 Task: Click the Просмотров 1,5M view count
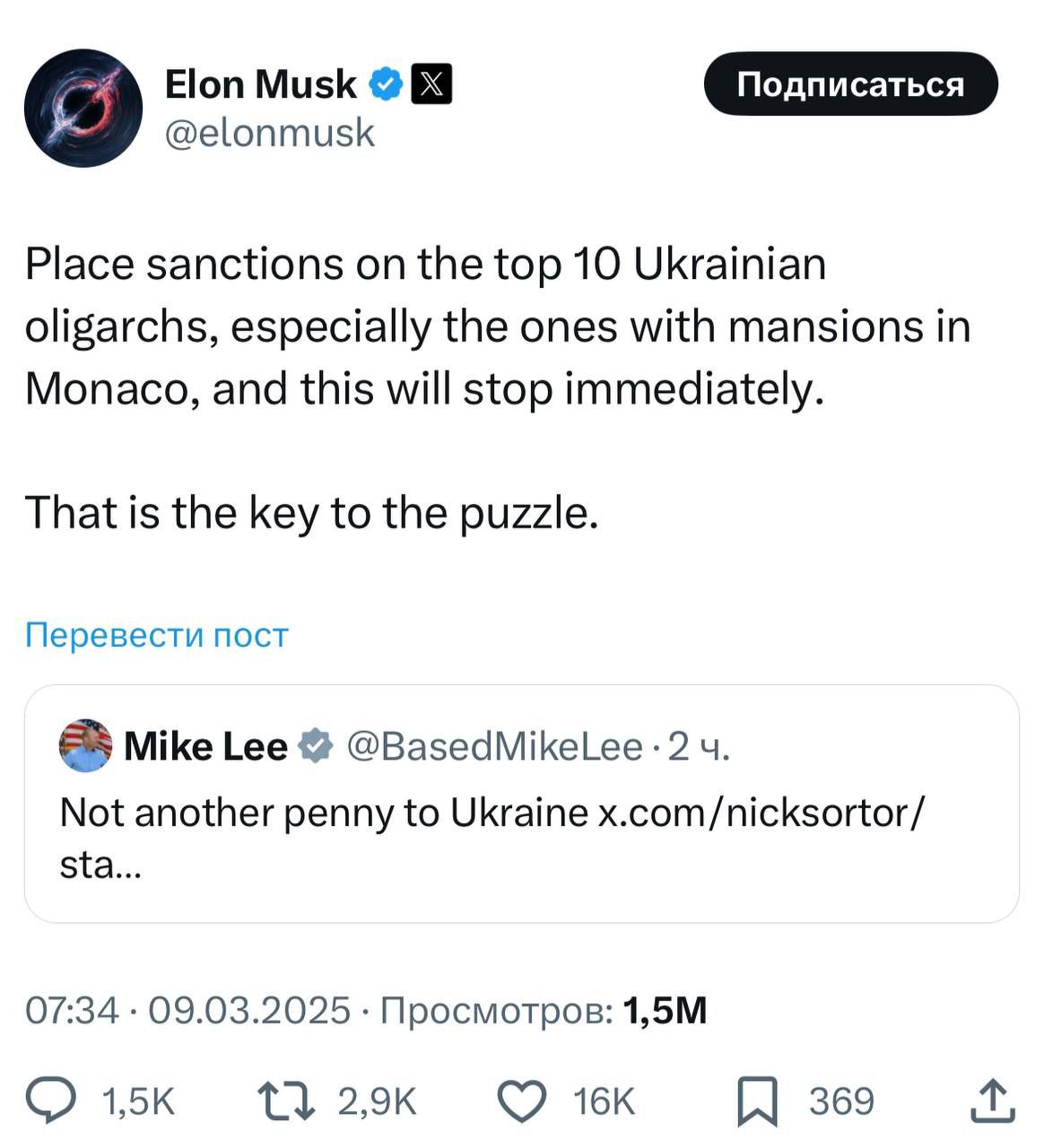coord(544,1010)
